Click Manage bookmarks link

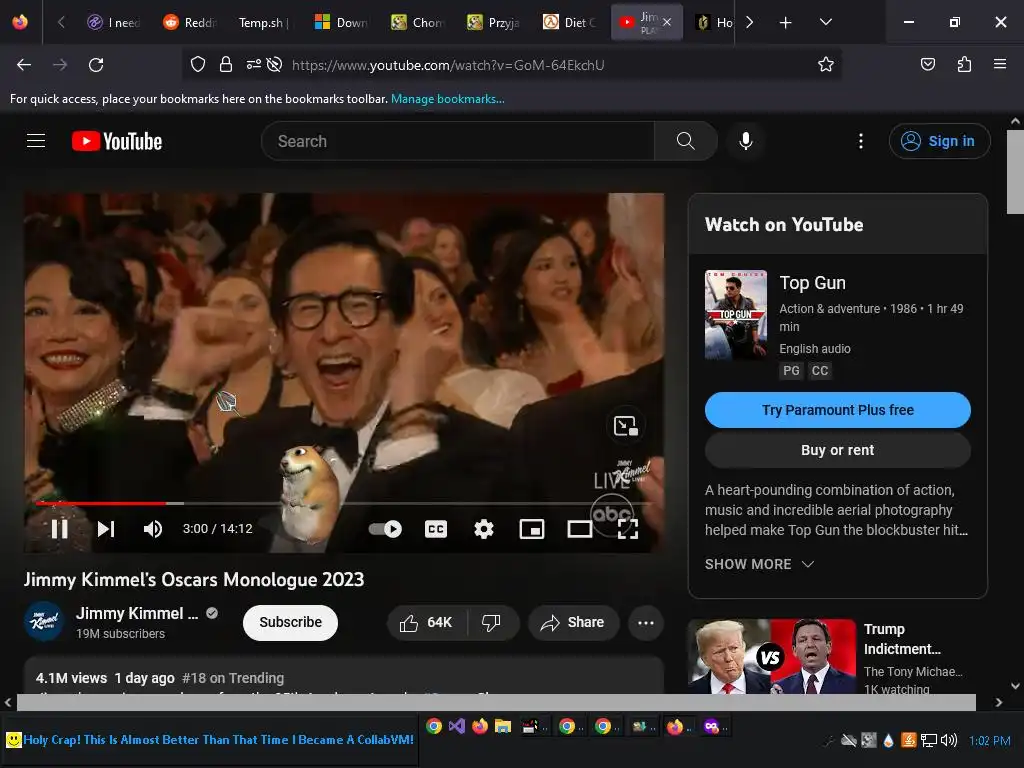point(447,99)
